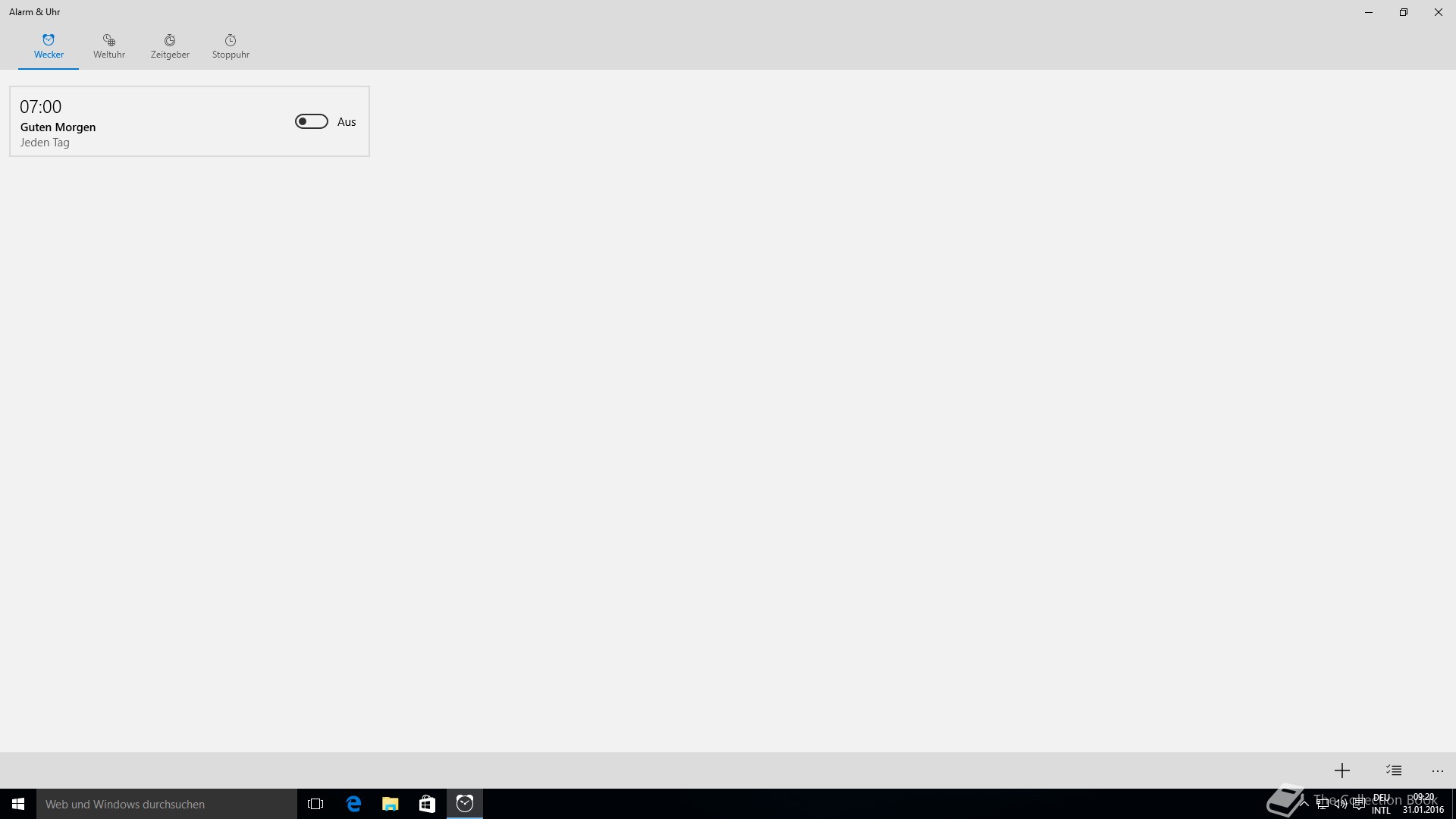Launch Microsoft Edge from the taskbar

[353, 804]
